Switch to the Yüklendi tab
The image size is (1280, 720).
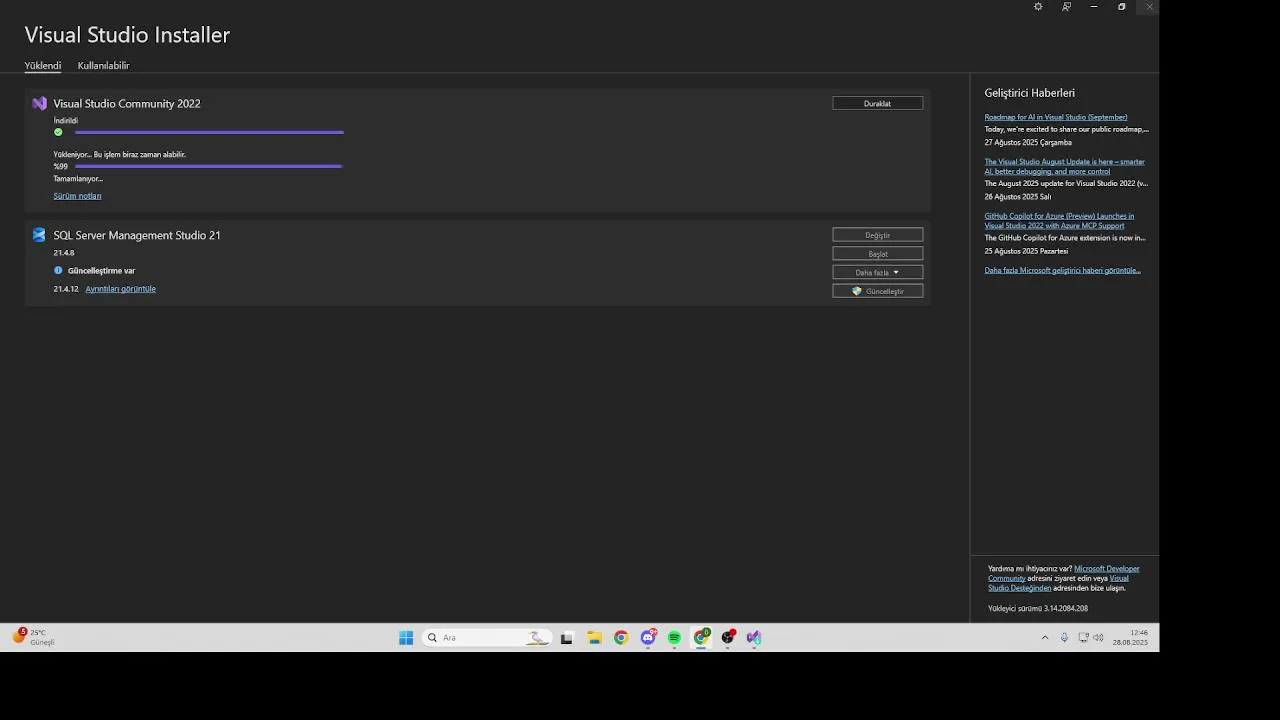coord(43,66)
